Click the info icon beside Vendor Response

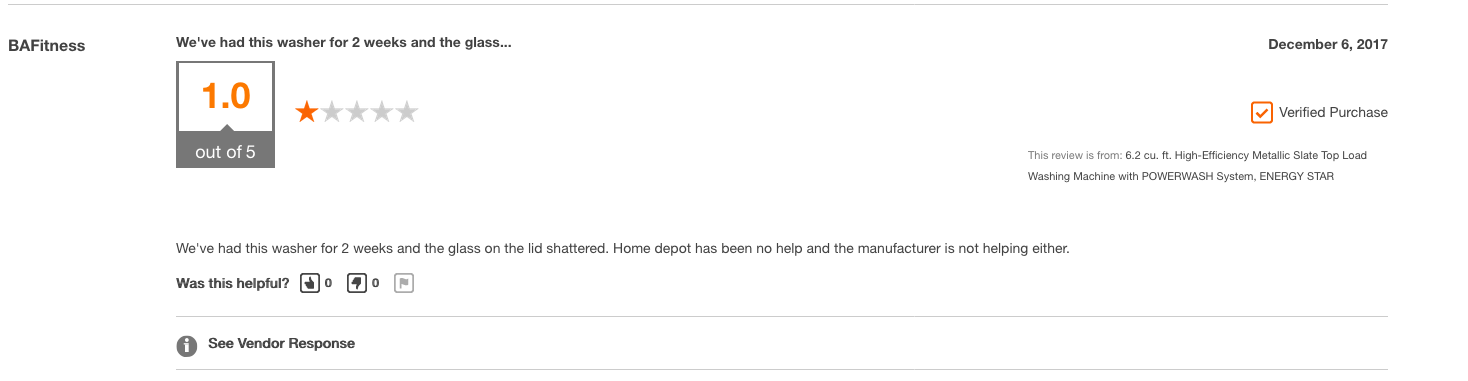186,346
